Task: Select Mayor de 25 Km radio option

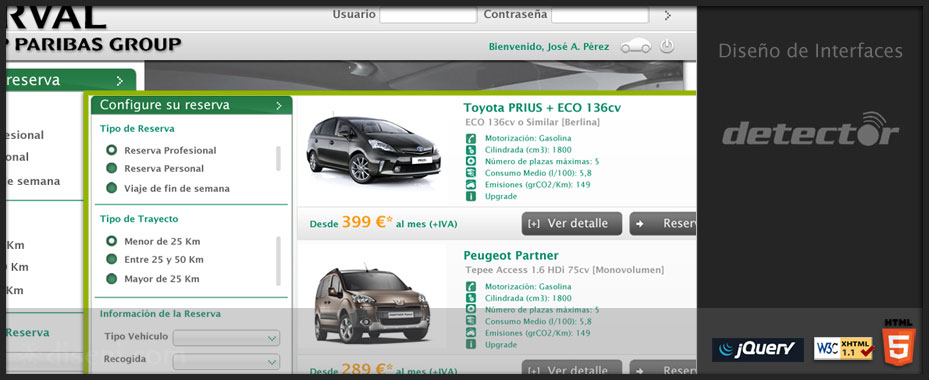Action: coord(111,278)
